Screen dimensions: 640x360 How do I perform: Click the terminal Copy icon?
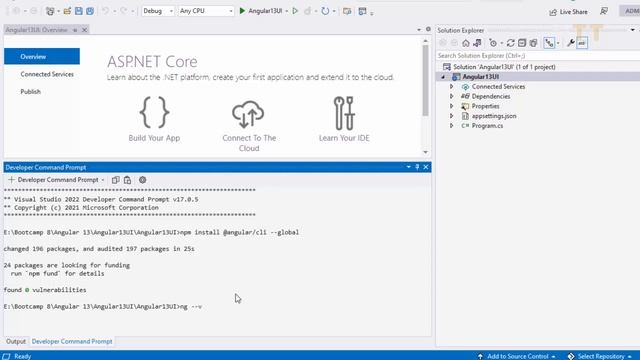tap(116, 180)
